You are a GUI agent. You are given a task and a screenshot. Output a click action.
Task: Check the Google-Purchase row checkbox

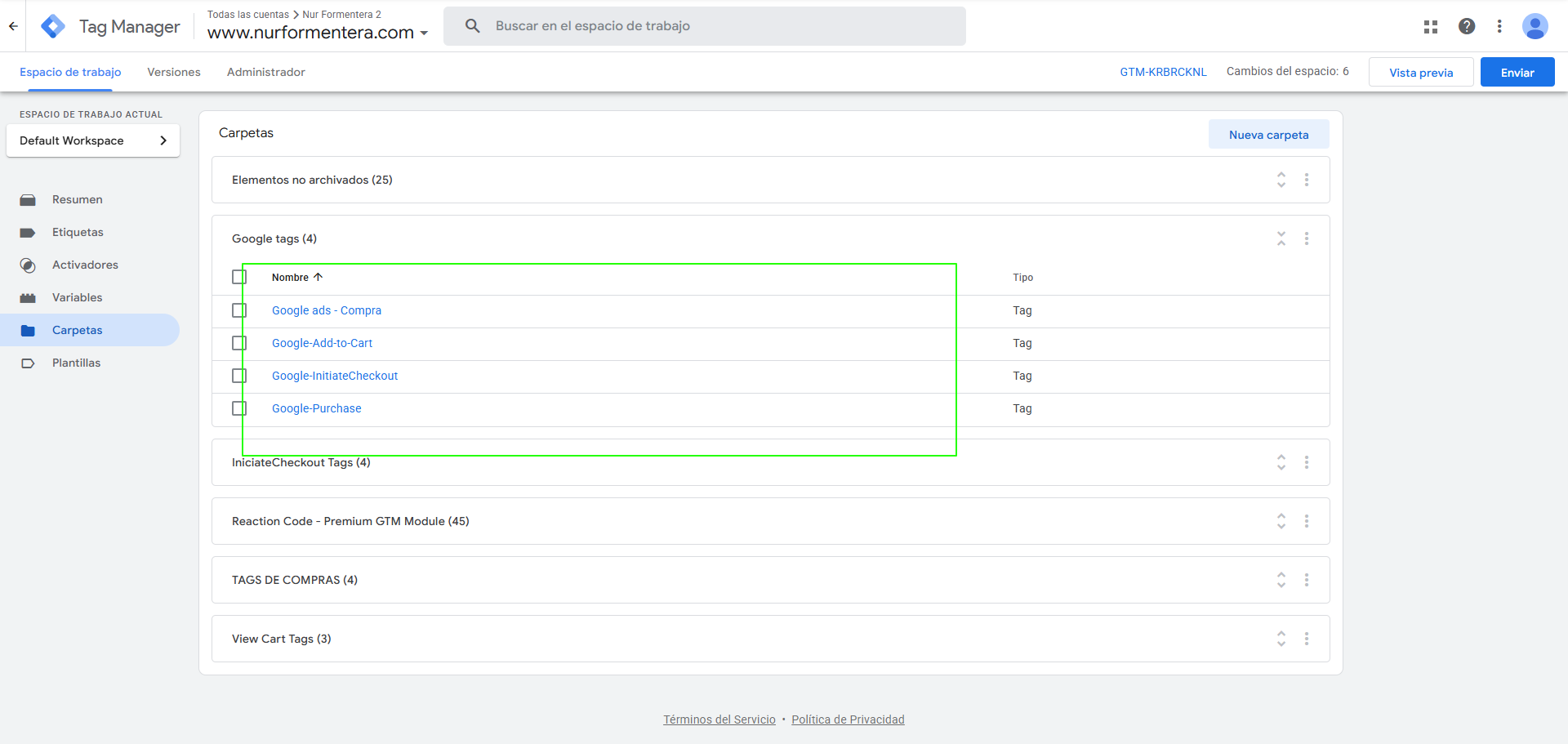coord(239,408)
